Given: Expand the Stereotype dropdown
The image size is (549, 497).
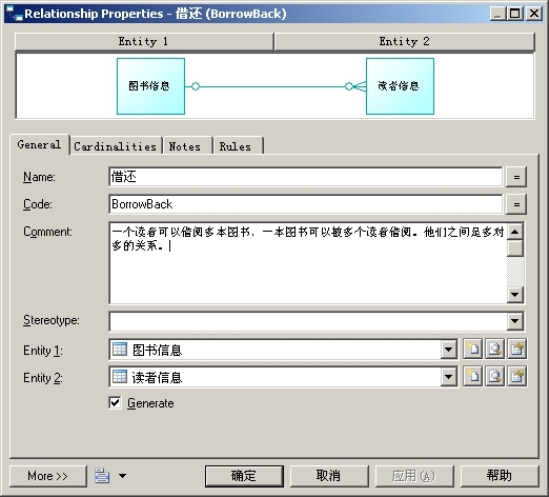Looking at the screenshot, I should click(x=515, y=321).
